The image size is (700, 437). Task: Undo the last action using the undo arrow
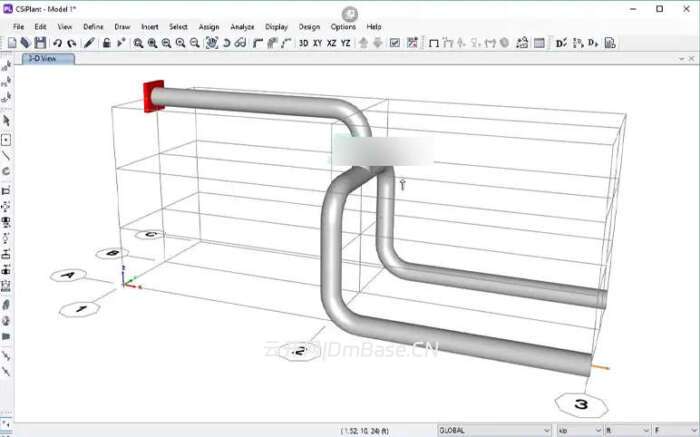click(57, 43)
